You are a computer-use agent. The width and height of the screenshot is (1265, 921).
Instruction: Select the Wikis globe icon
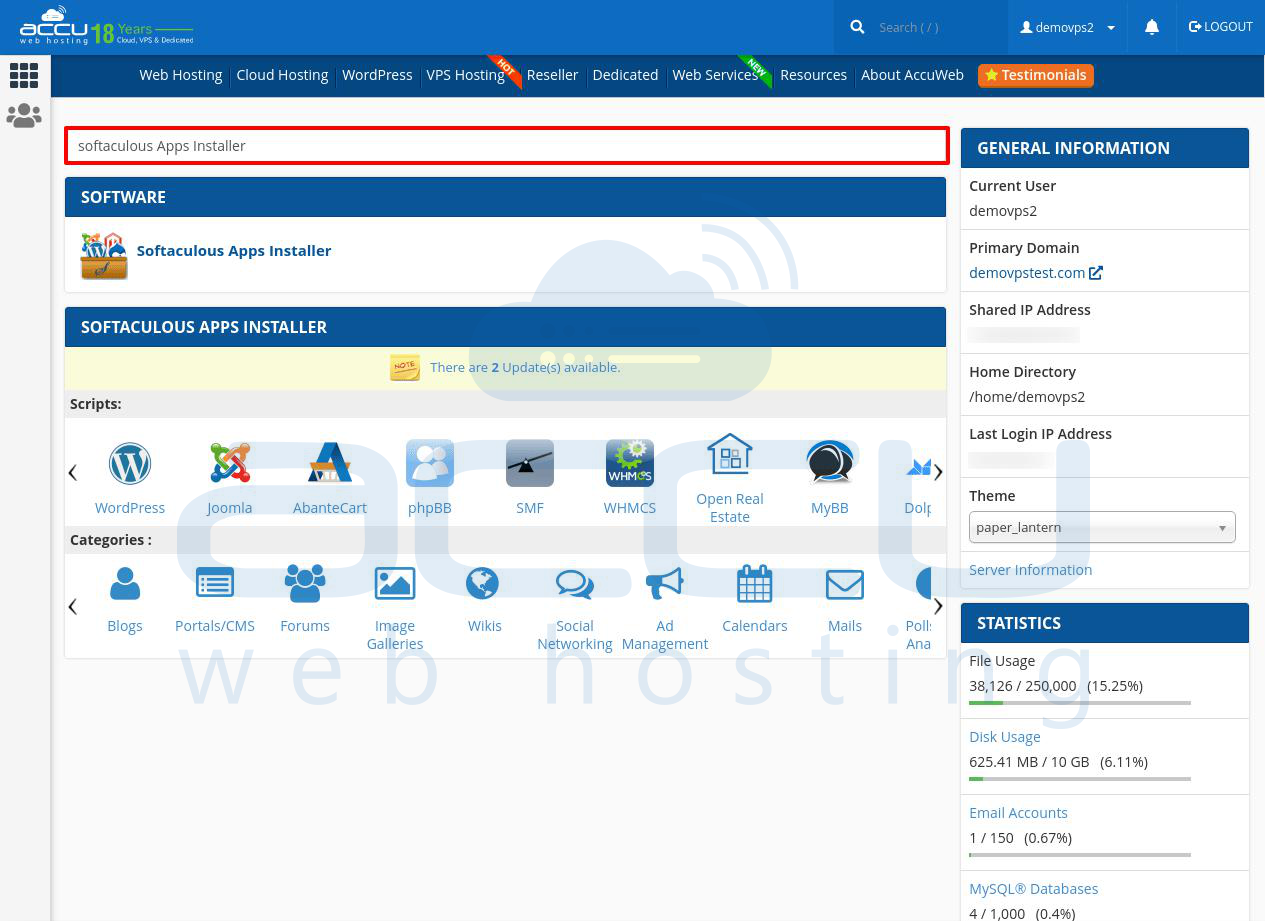483,584
